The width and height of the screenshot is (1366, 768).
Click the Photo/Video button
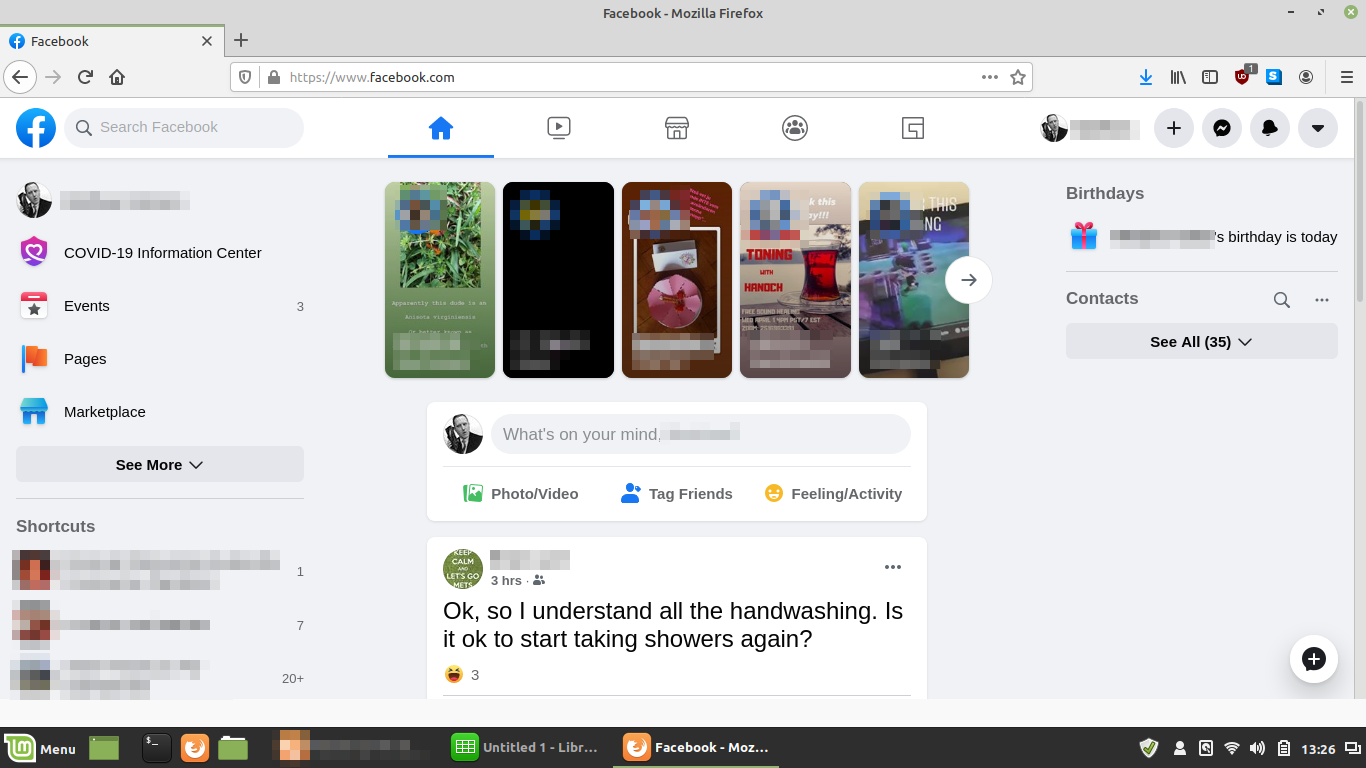click(521, 494)
